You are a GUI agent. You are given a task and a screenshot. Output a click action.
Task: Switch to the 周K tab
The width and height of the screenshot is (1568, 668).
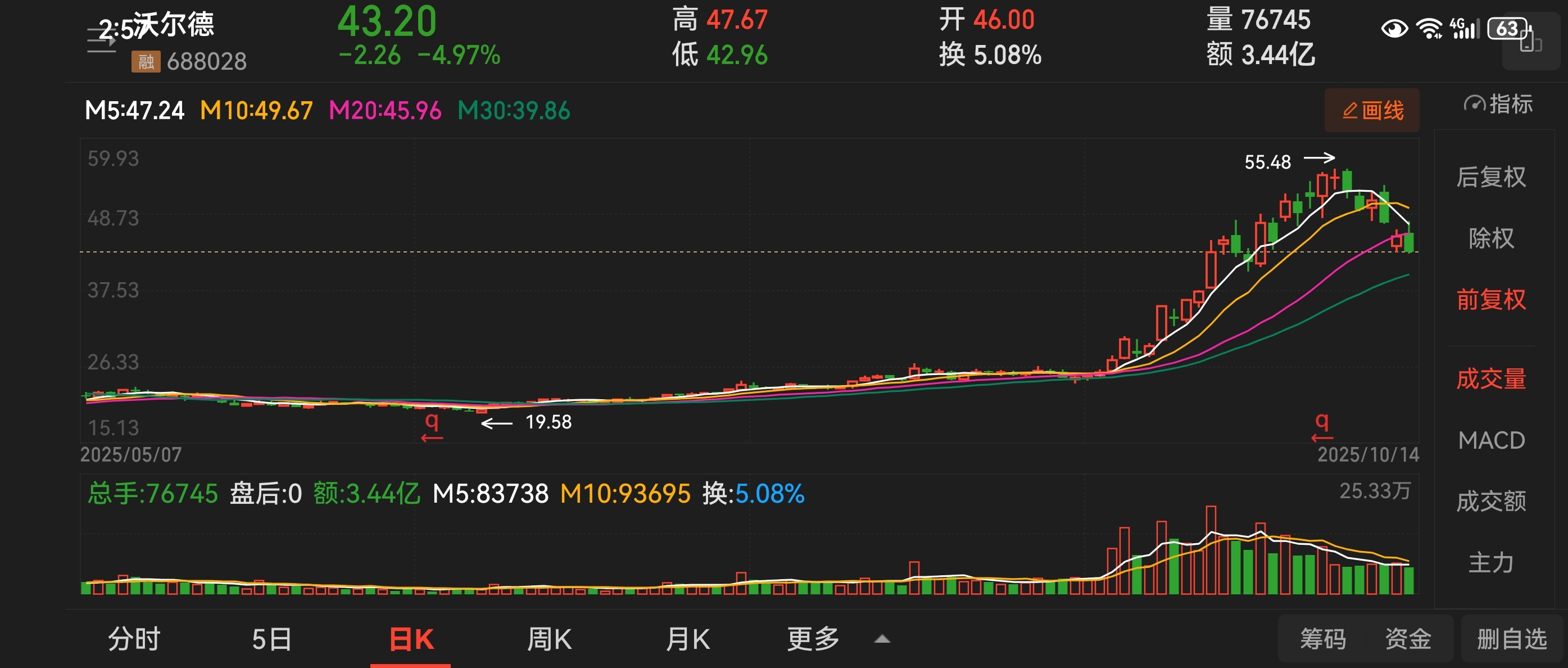[x=549, y=639]
